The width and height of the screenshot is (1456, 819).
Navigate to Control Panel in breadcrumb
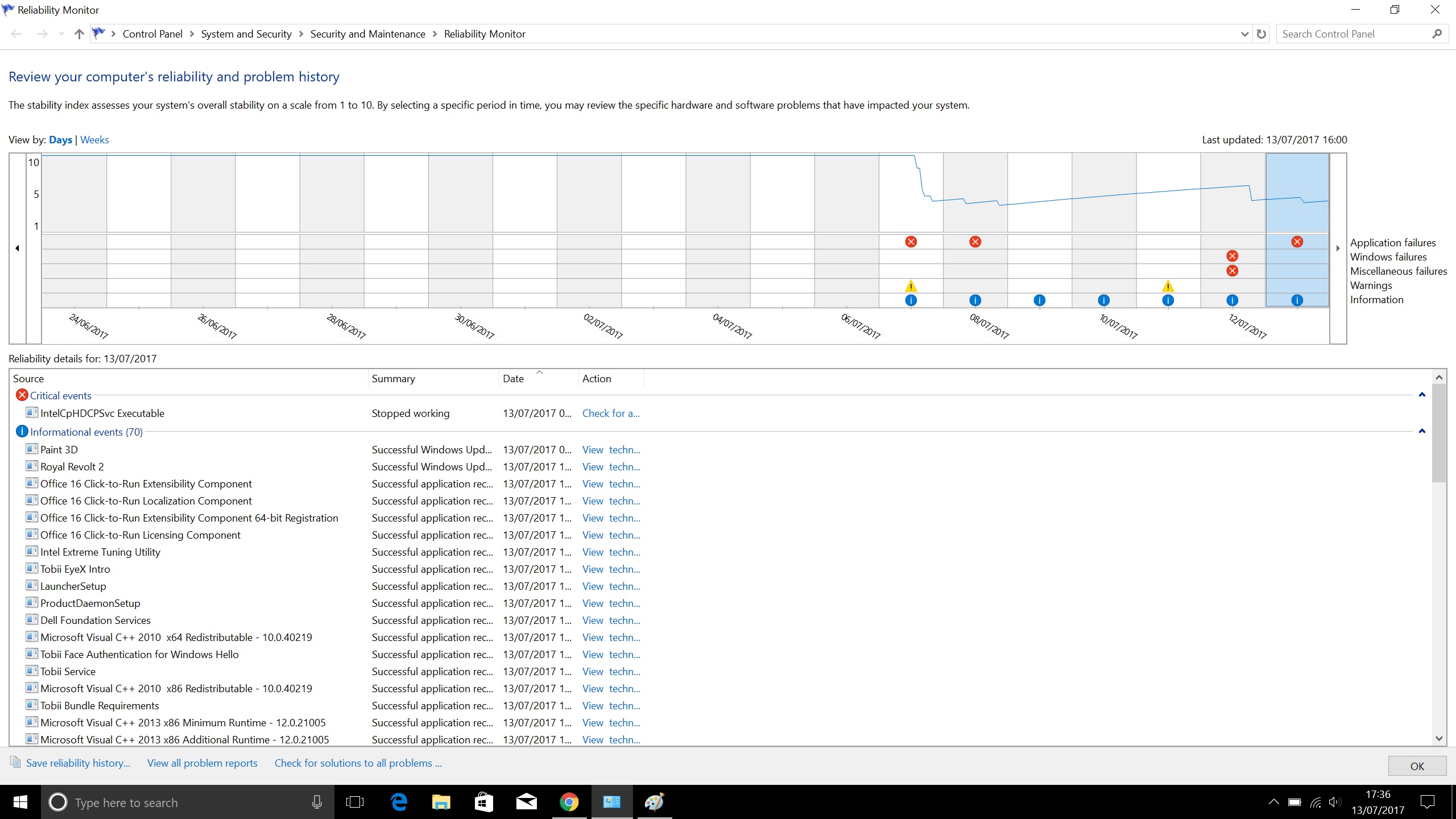click(x=152, y=34)
